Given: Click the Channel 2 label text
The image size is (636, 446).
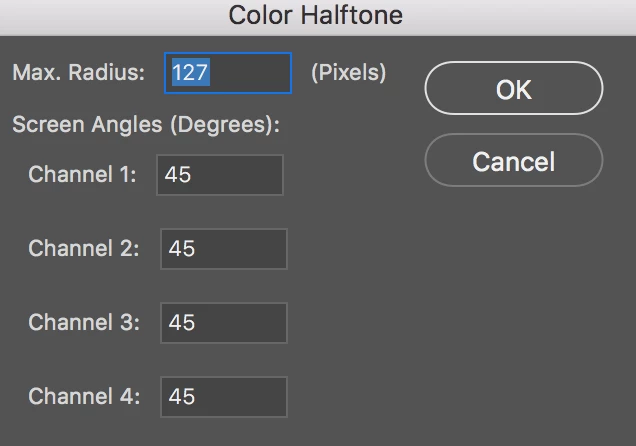Looking at the screenshot, I should coord(84,249).
